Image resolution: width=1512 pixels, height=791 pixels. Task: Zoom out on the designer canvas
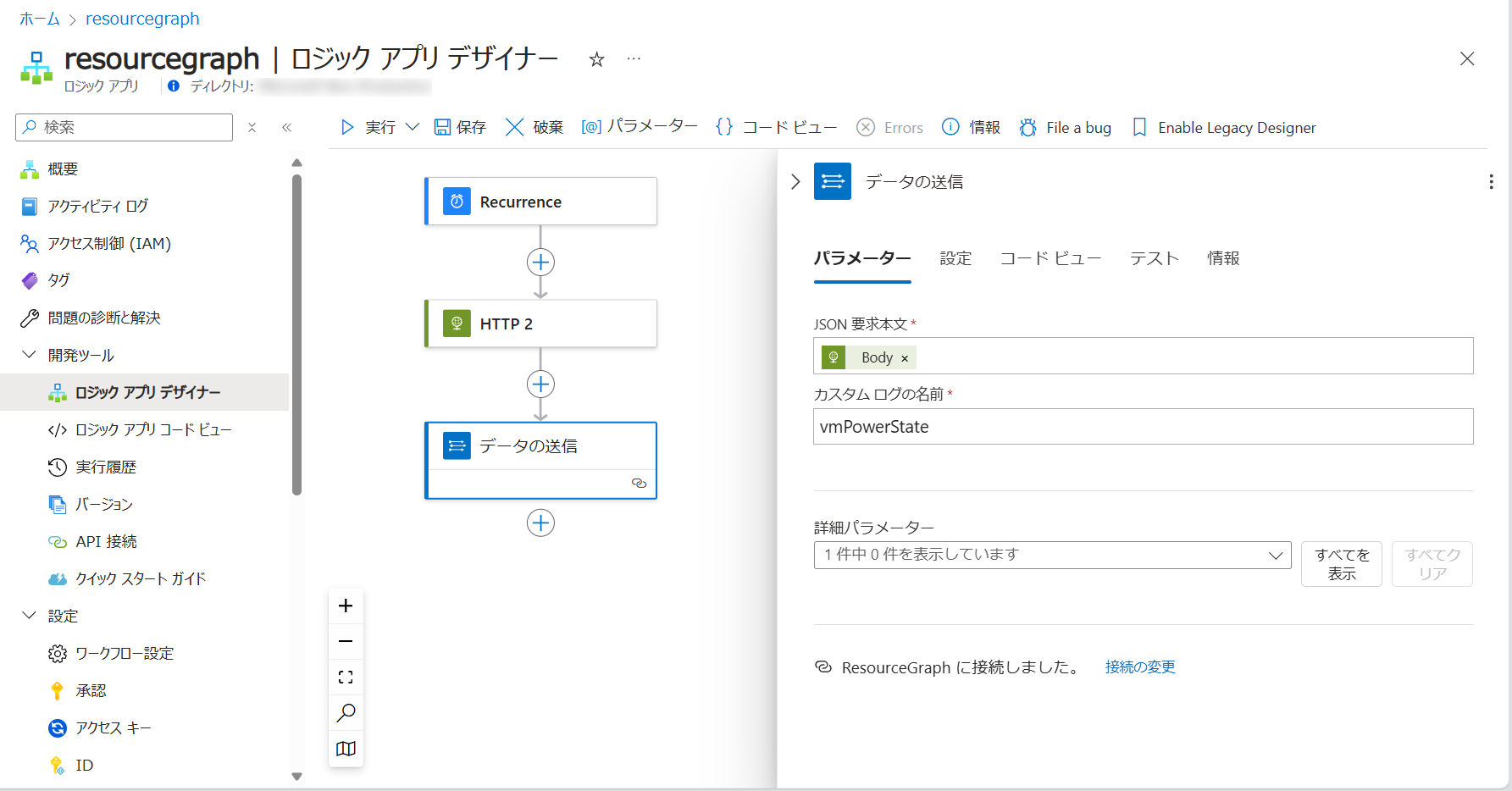[x=346, y=642]
